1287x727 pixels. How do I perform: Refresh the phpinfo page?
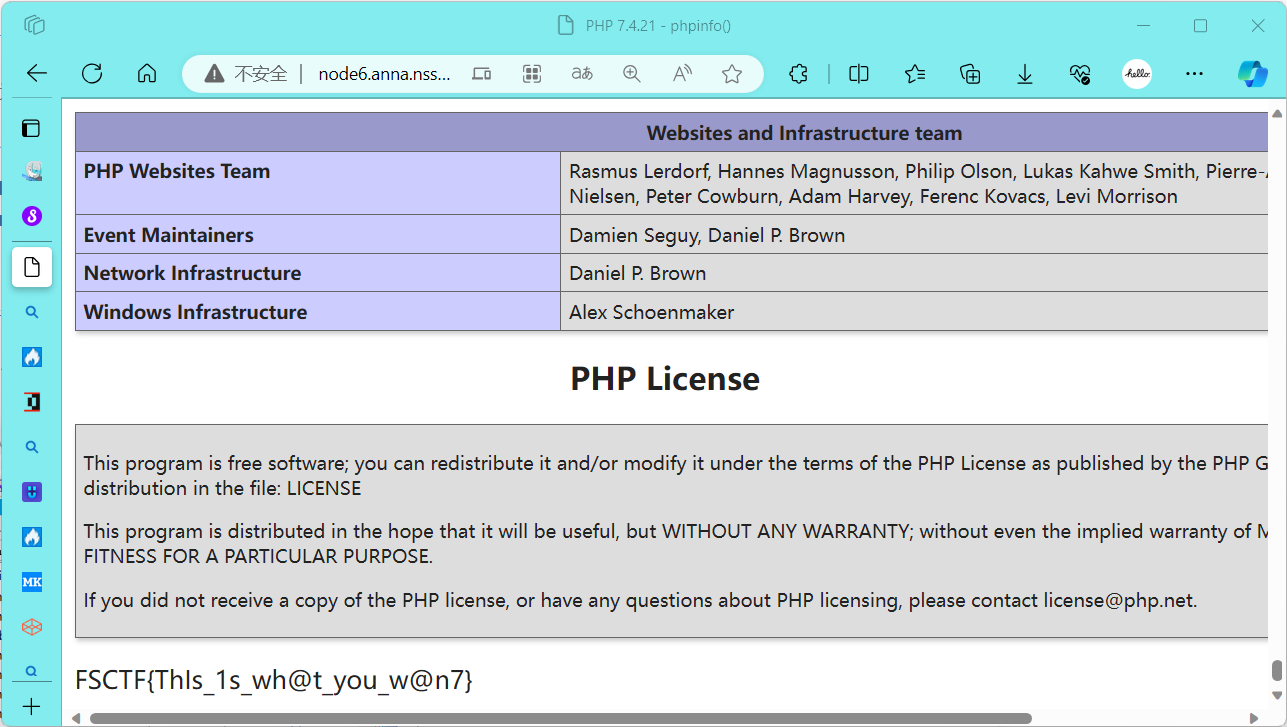(92, 73)
